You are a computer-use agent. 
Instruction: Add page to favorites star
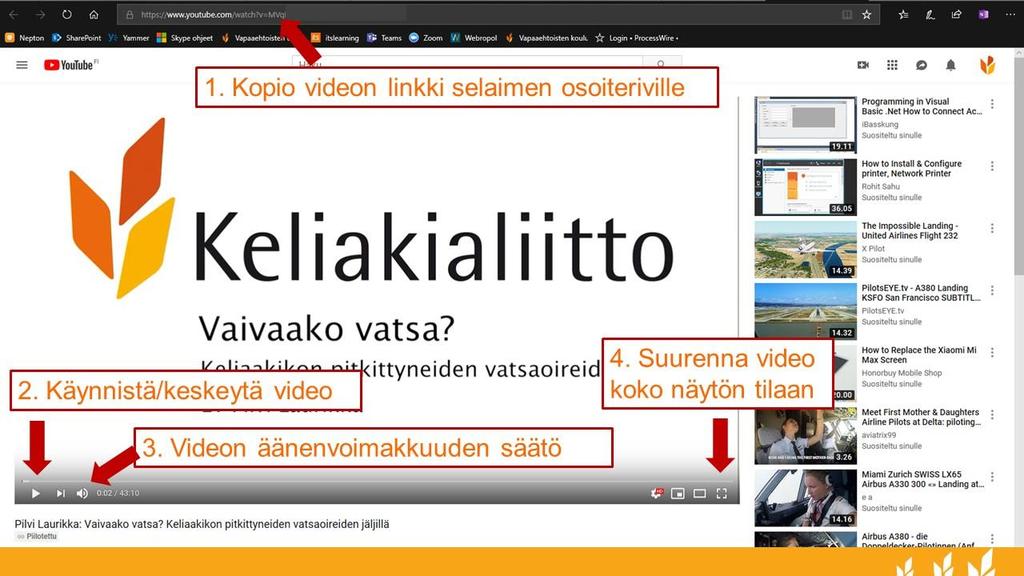point(867,14)
